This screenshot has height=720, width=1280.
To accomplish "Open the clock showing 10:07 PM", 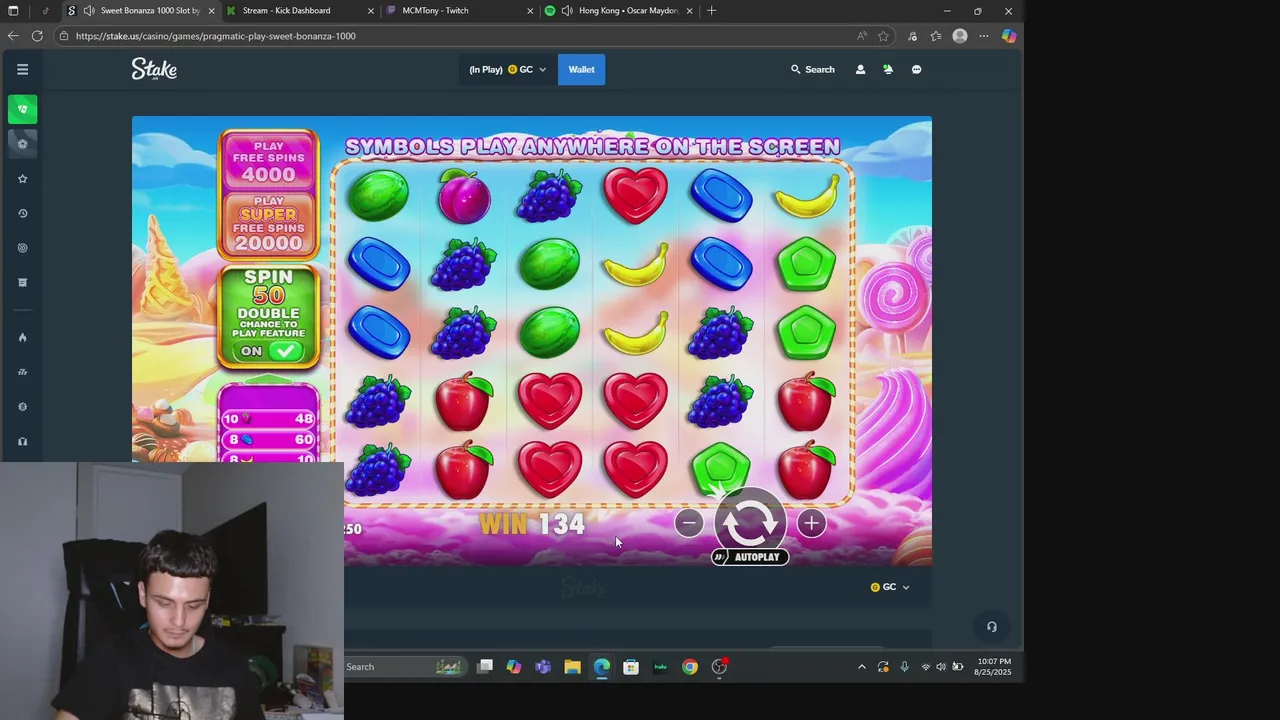I will click(x=993, y=667).
